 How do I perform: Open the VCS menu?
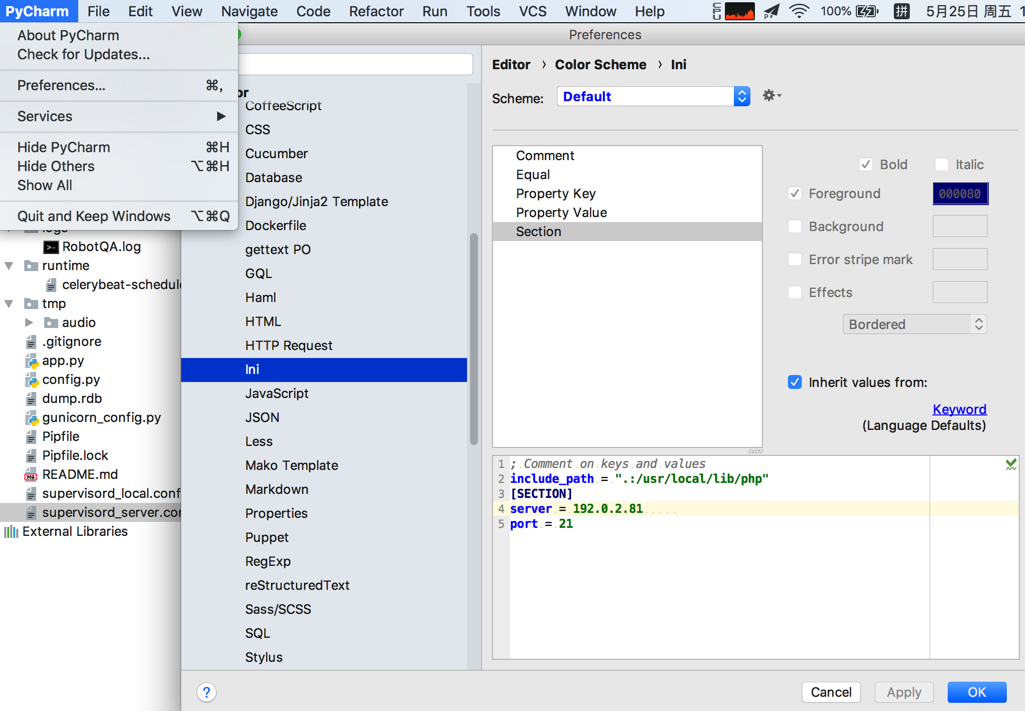(533, 11)
